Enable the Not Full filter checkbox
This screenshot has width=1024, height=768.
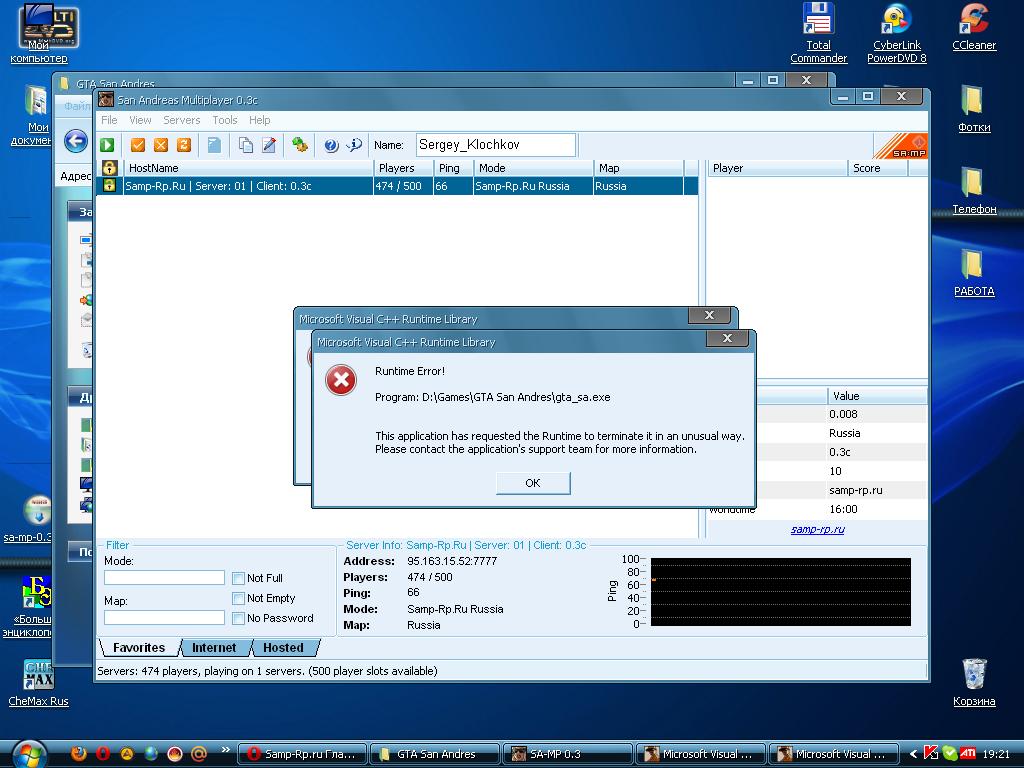click(238, 578)
